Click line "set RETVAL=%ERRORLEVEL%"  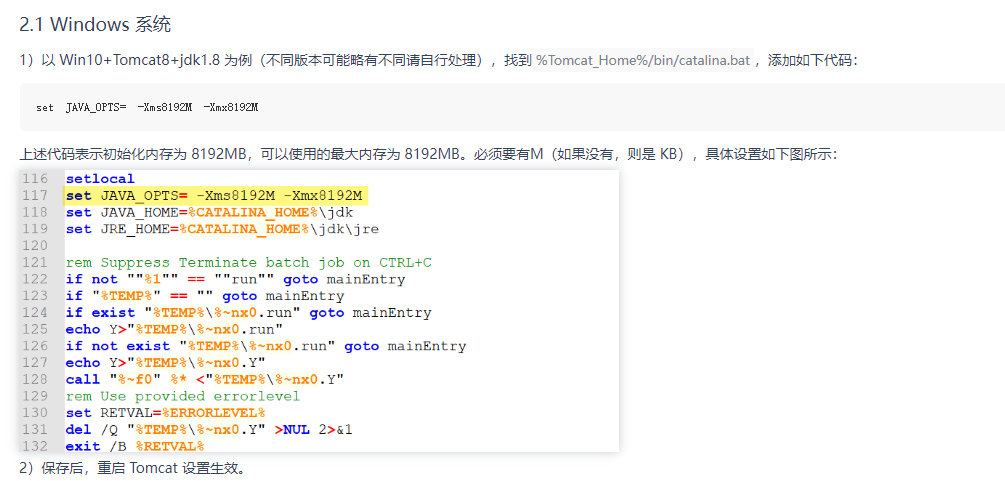click(x=165, y=412)
